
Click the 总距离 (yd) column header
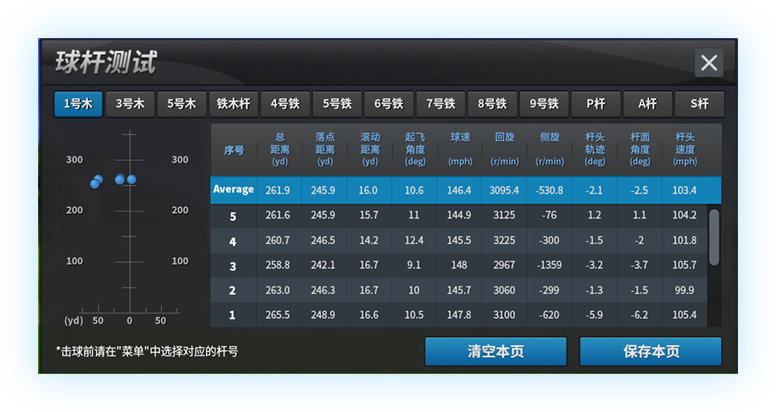pos(280,149)
